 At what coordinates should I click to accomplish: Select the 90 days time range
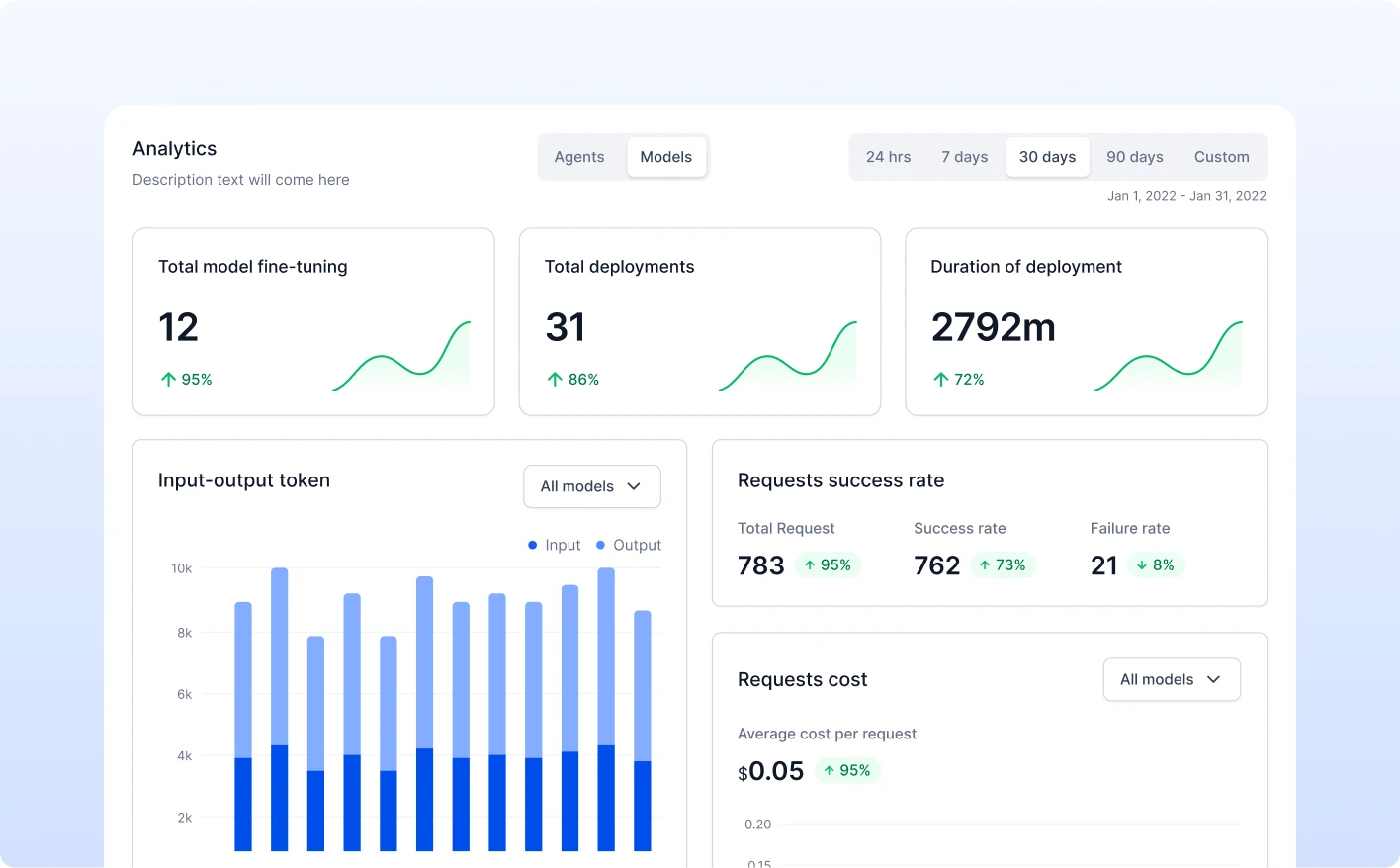(1135, 157)
